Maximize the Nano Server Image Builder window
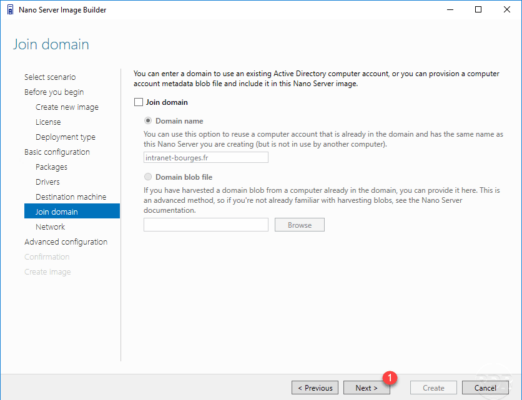Image resolution: width=522 pixels, height=400 pixels. [478, 10]
